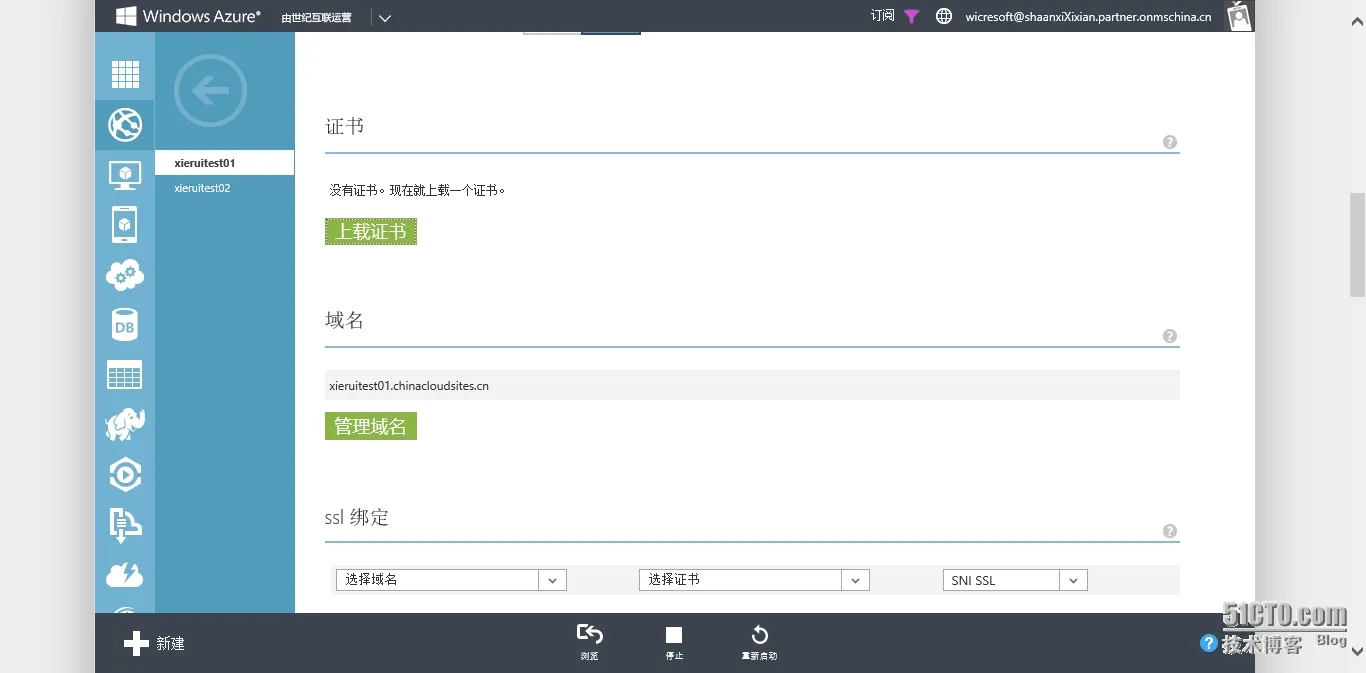Open the SNI SSL dropdown
The height and width of the screenshot is (673, 1366).
(1015, 580)
